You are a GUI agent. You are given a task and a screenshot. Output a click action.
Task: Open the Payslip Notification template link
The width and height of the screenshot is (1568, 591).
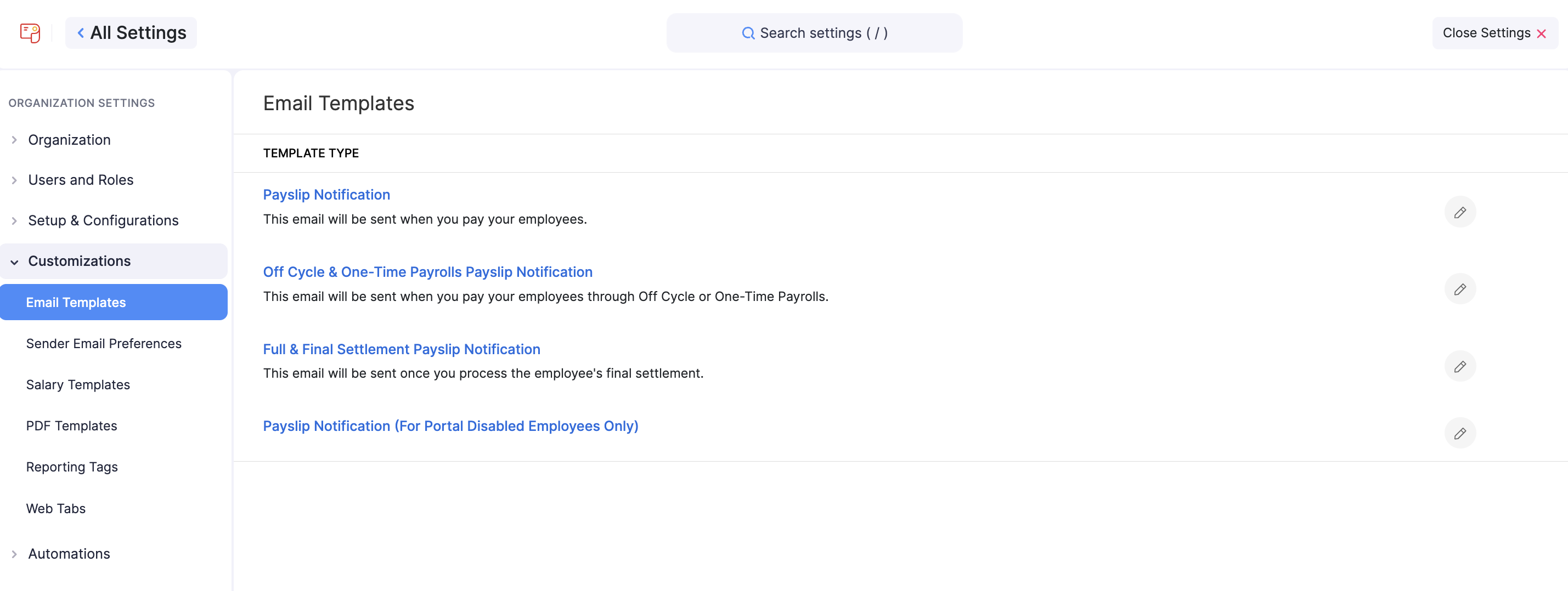click(x=326, y=195)
